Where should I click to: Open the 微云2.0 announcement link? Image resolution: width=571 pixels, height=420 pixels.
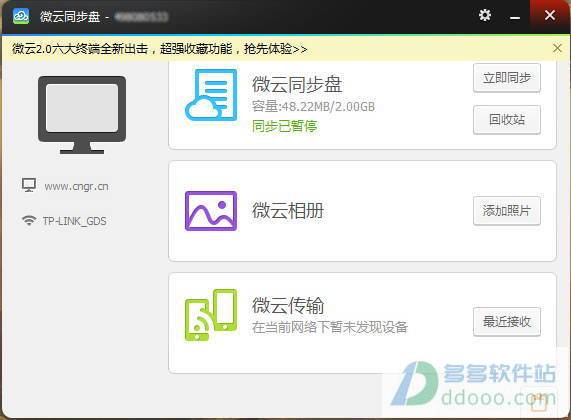point(160,48)
